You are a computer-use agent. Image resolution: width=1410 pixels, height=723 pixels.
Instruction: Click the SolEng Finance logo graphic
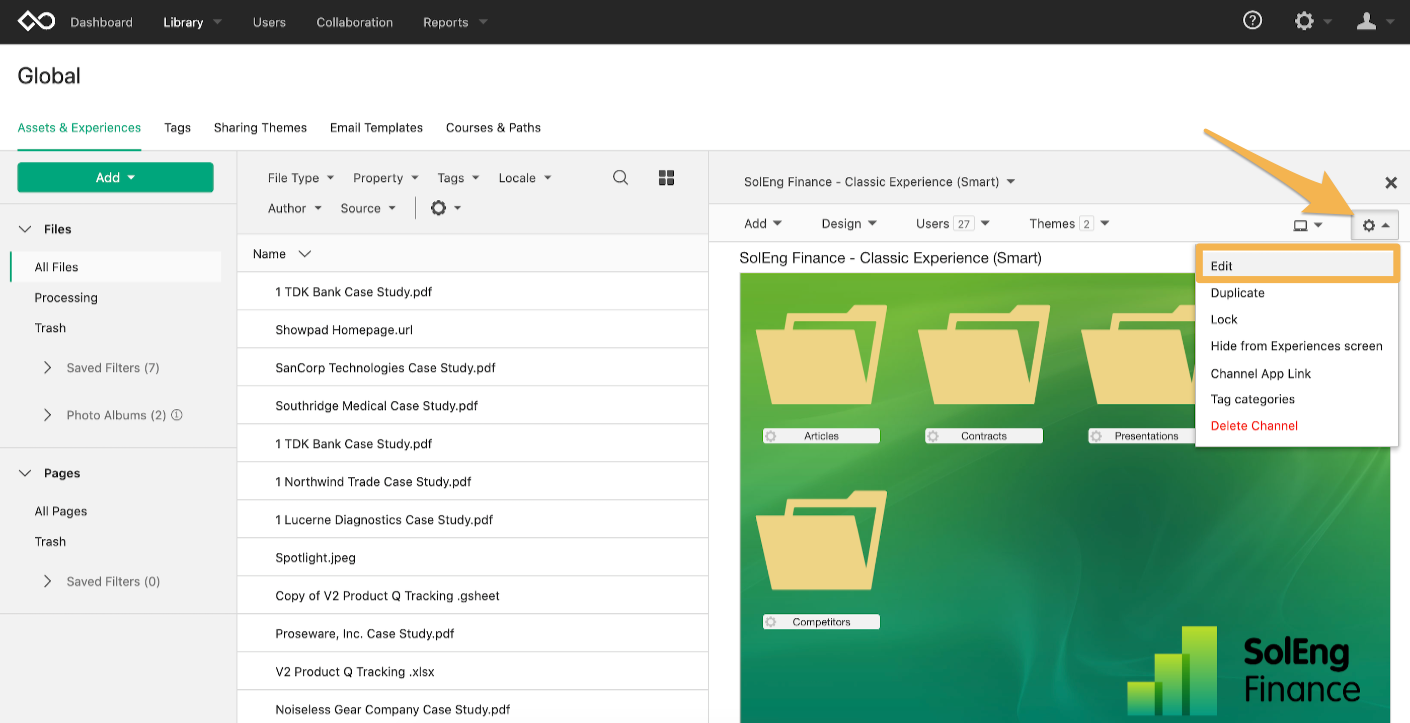click(x=1244, y=671)
